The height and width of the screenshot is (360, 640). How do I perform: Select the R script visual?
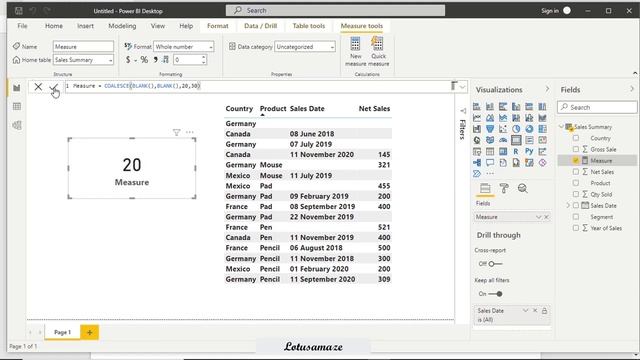pyautogui.click(x=516, y=151)
